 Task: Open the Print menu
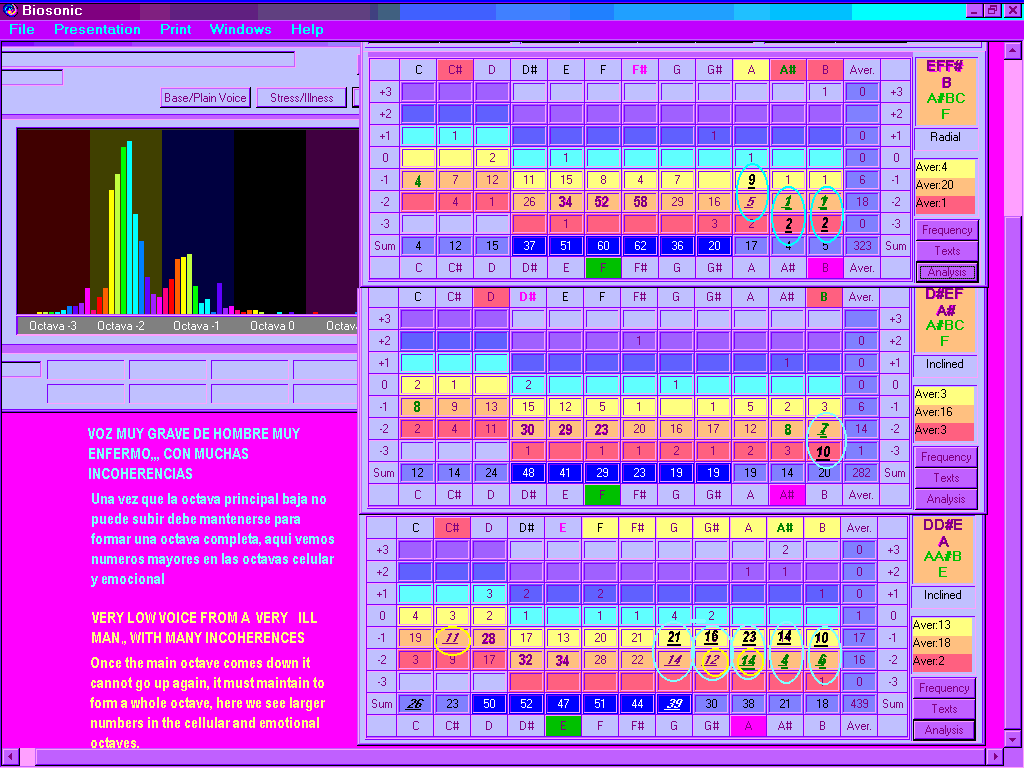(x=176, y=29)
